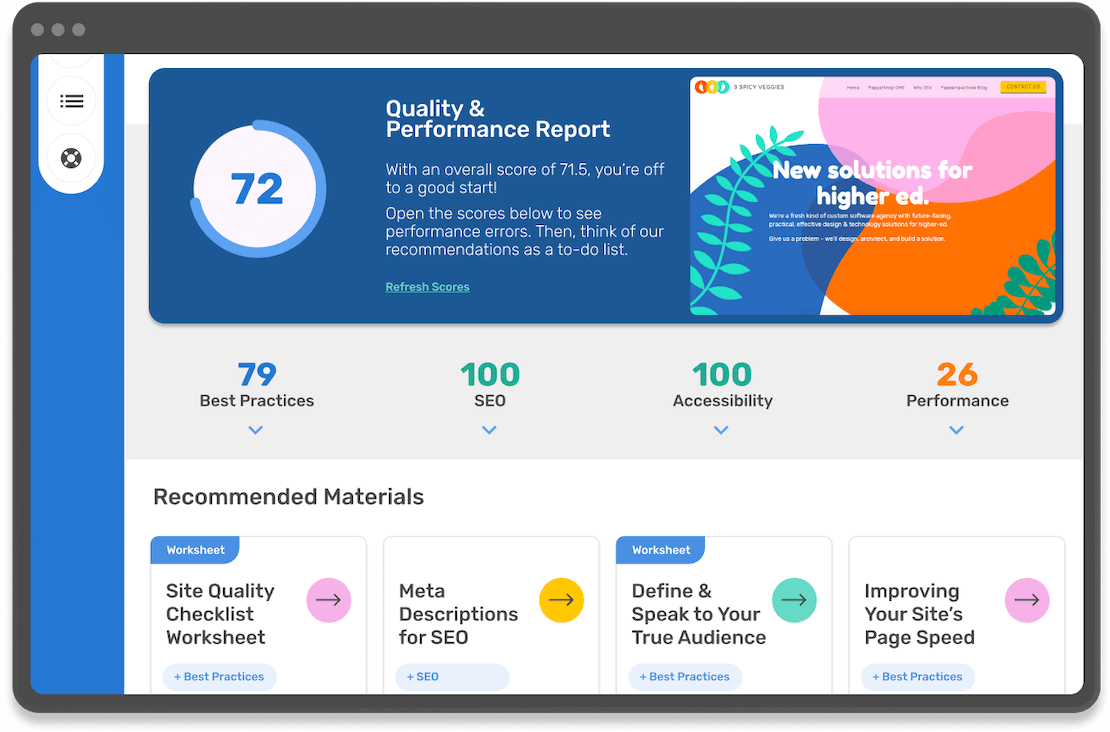Expand the Best Practices score details

[256, 430]
